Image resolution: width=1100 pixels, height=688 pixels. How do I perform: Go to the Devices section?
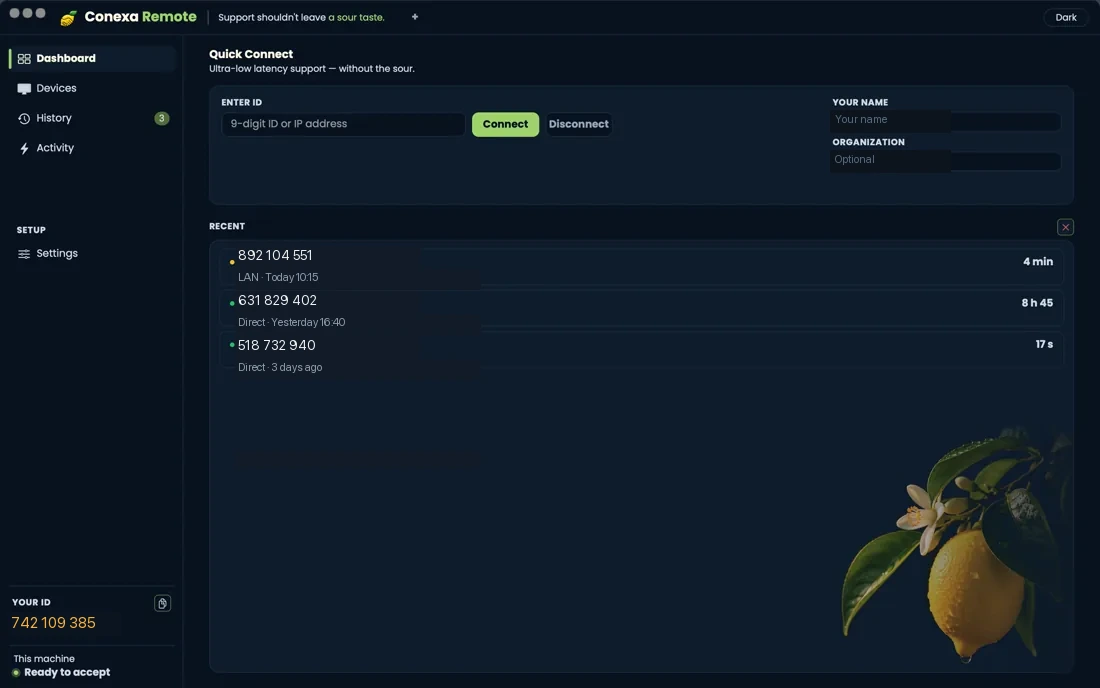coord(92,88)
